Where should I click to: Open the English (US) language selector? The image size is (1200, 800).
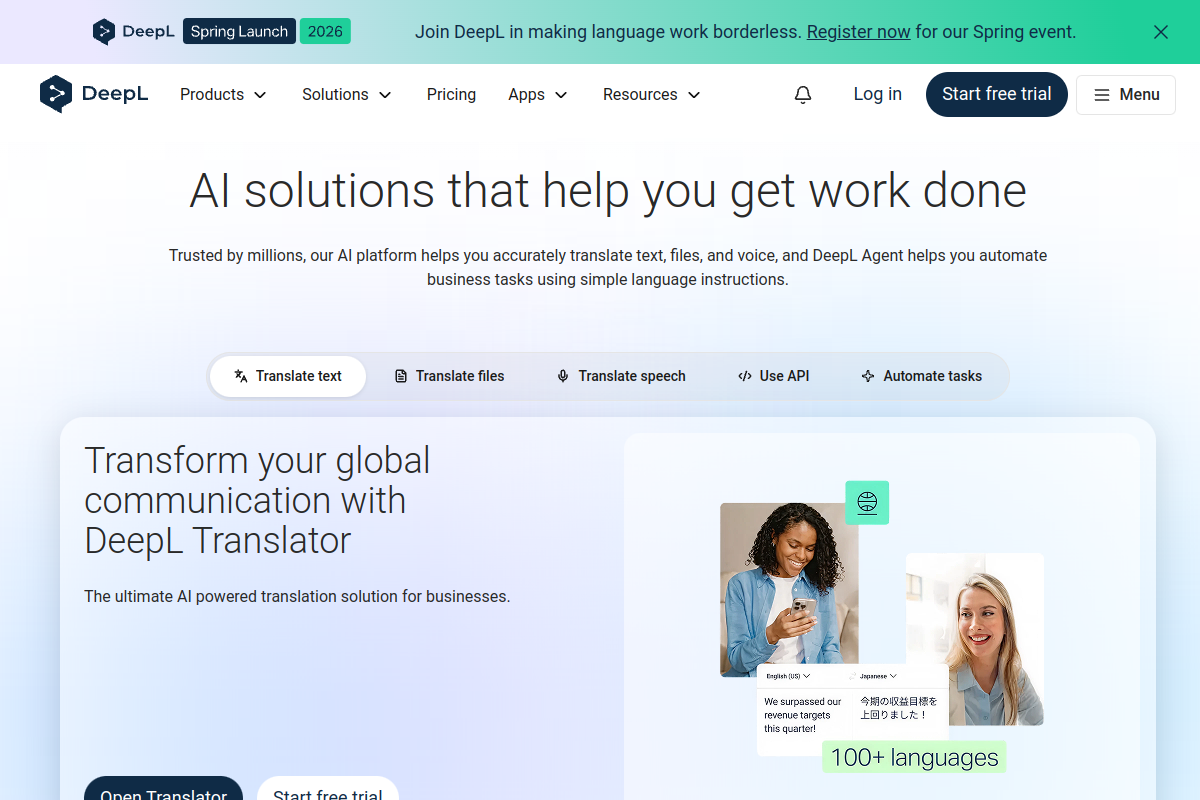[787, 676]
